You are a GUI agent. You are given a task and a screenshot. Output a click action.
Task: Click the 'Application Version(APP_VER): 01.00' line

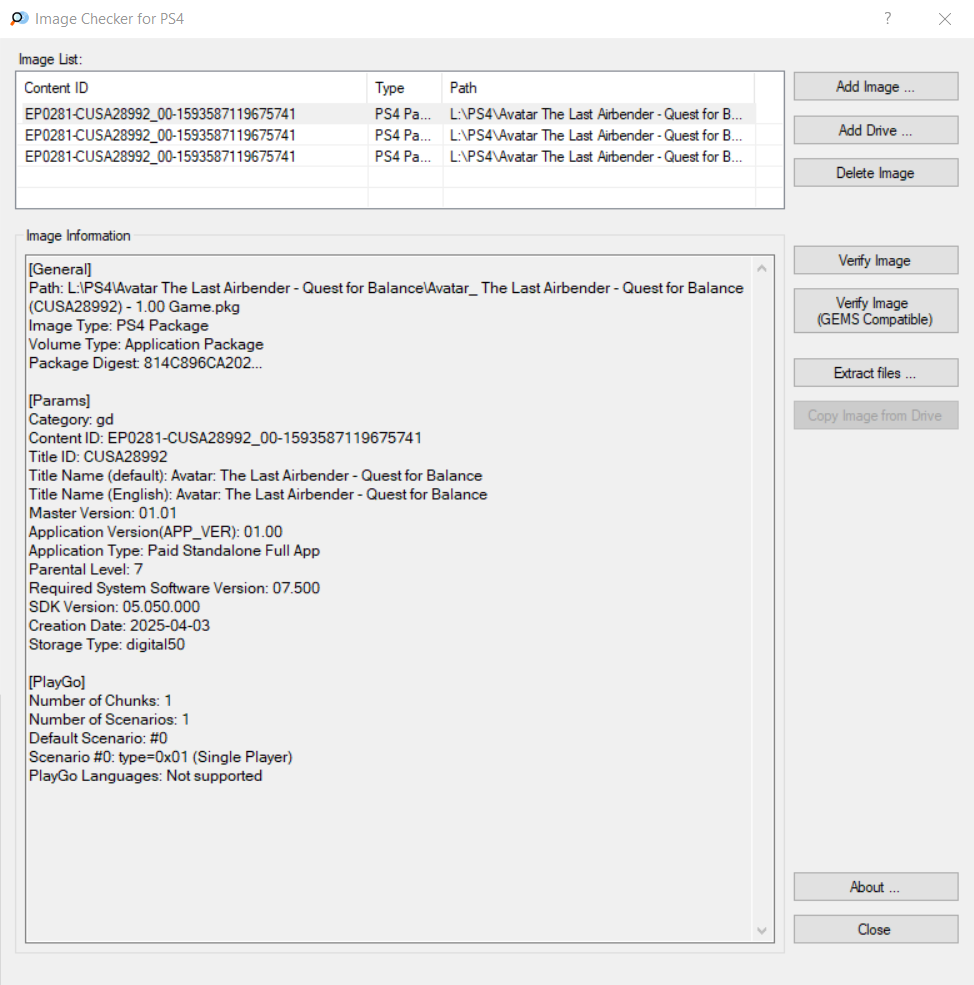click(156, 532)
